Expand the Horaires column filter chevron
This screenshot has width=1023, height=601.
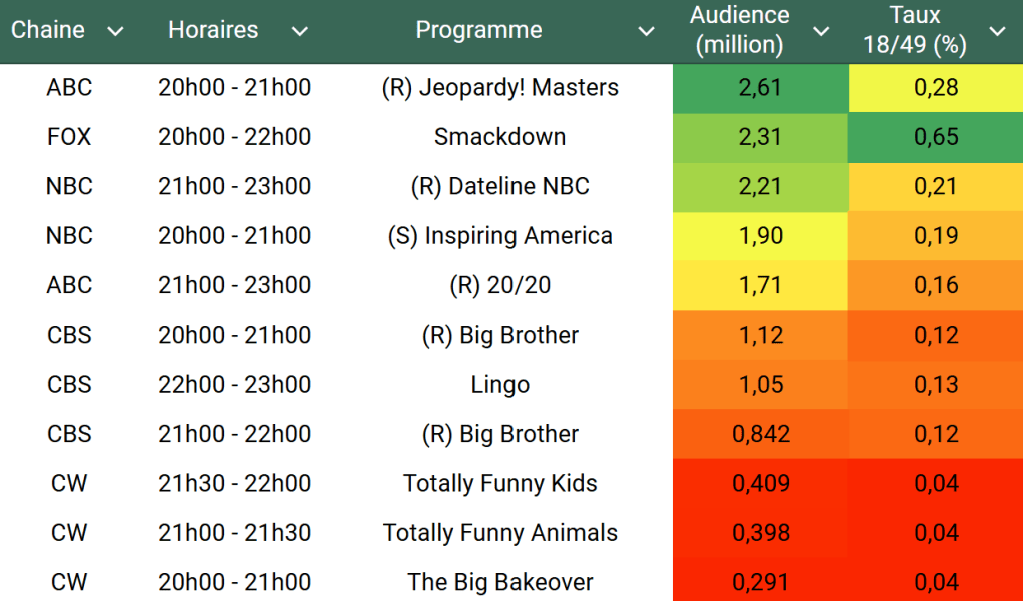299,31
